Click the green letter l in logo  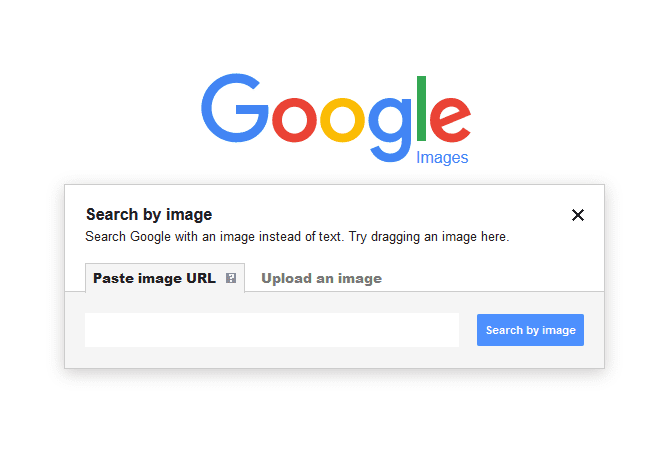[x=421, y=108]
